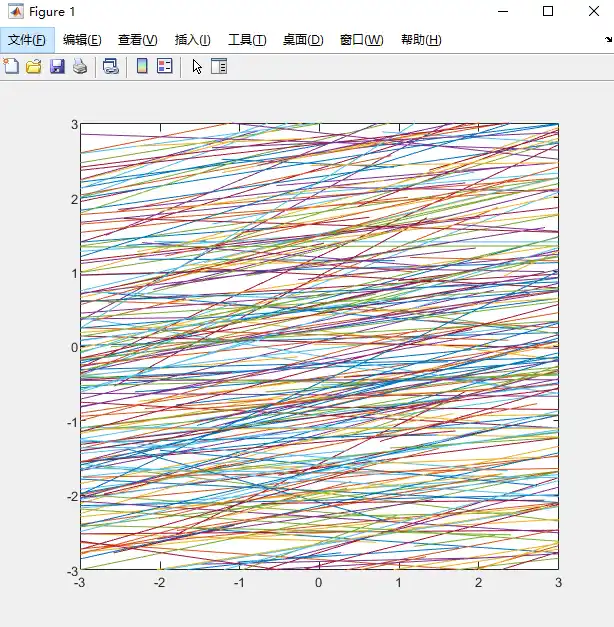Open the 查看(V) menu

tap(138, 40)
